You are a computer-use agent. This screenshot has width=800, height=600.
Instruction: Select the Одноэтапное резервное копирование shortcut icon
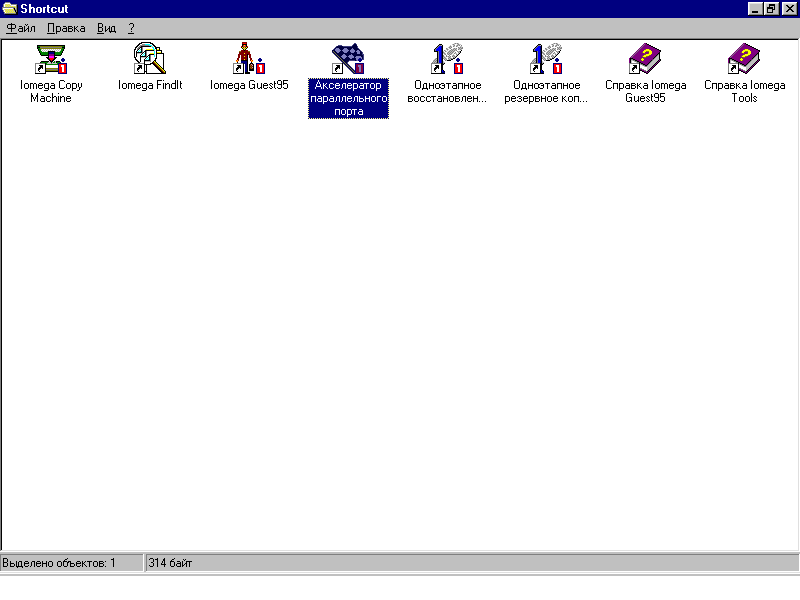click(546, 59)
